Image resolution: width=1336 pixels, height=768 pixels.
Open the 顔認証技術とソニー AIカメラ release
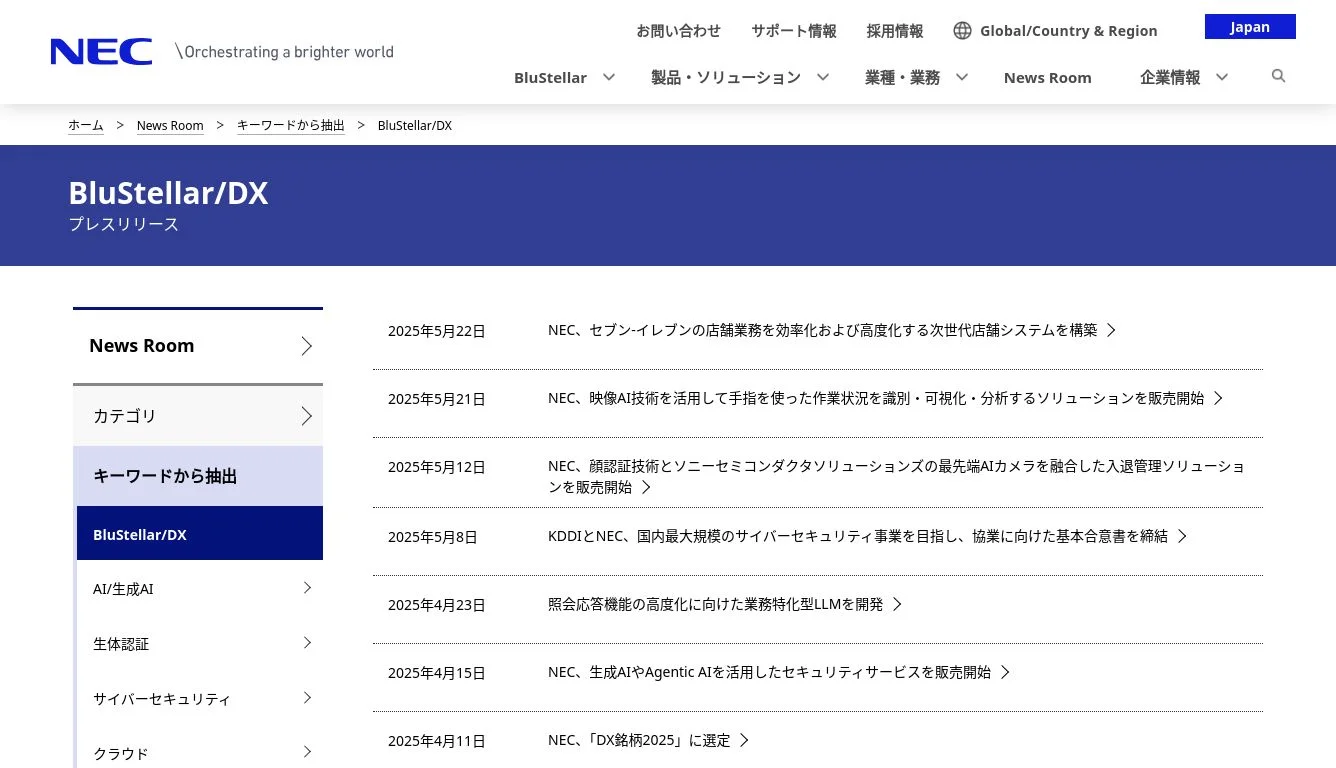tap(896, 476)
